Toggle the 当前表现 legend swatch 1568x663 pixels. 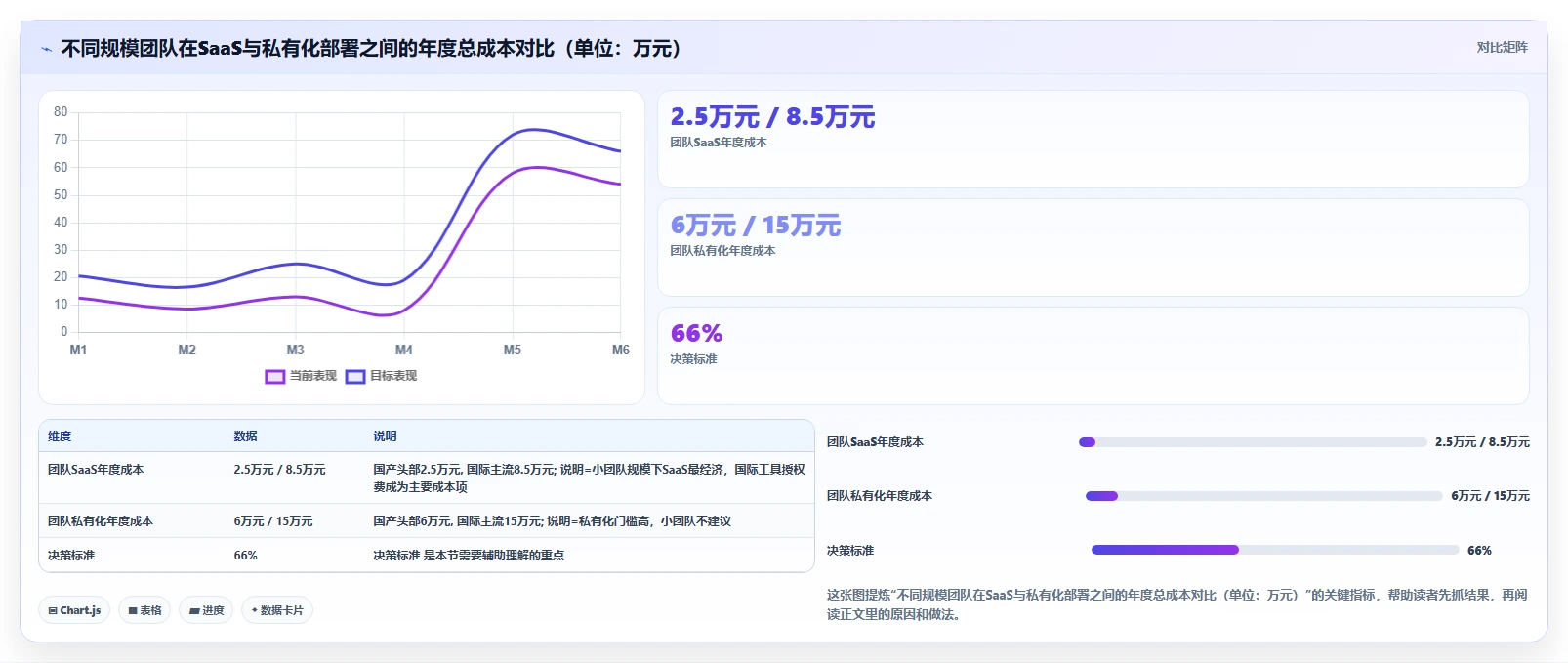point(275,376)
